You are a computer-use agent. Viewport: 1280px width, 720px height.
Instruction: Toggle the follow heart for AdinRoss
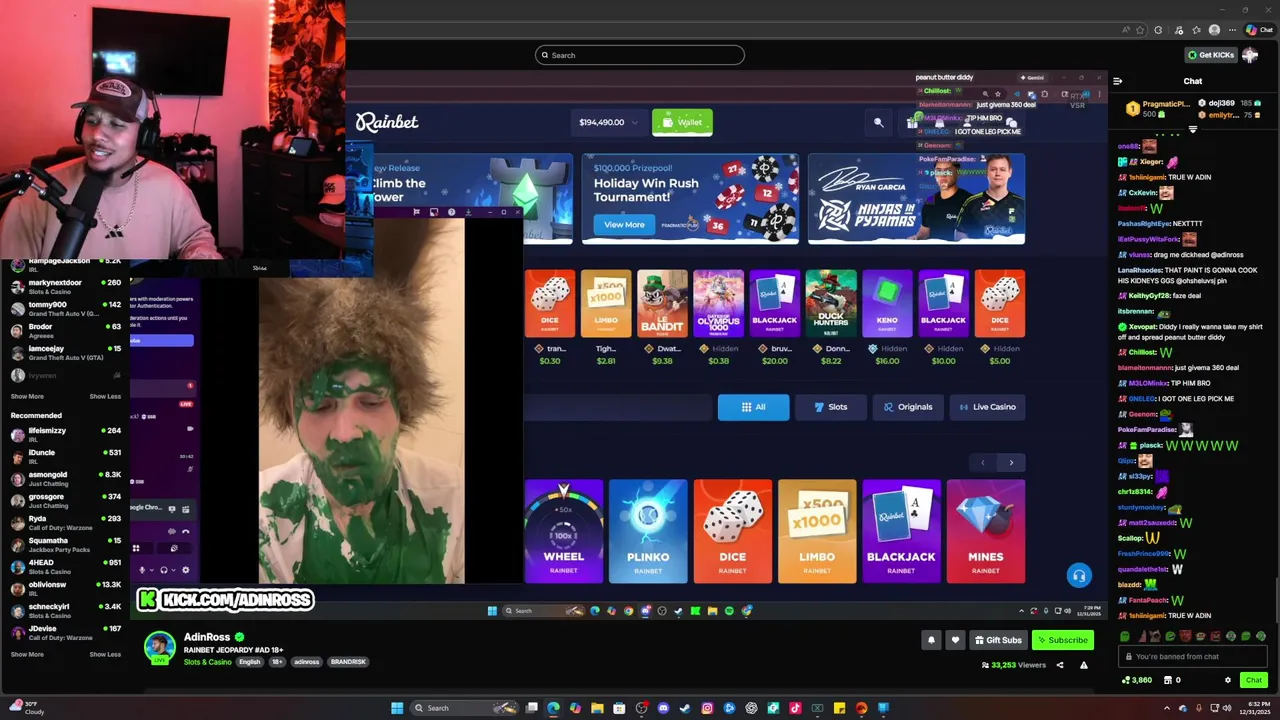[955, 640]
